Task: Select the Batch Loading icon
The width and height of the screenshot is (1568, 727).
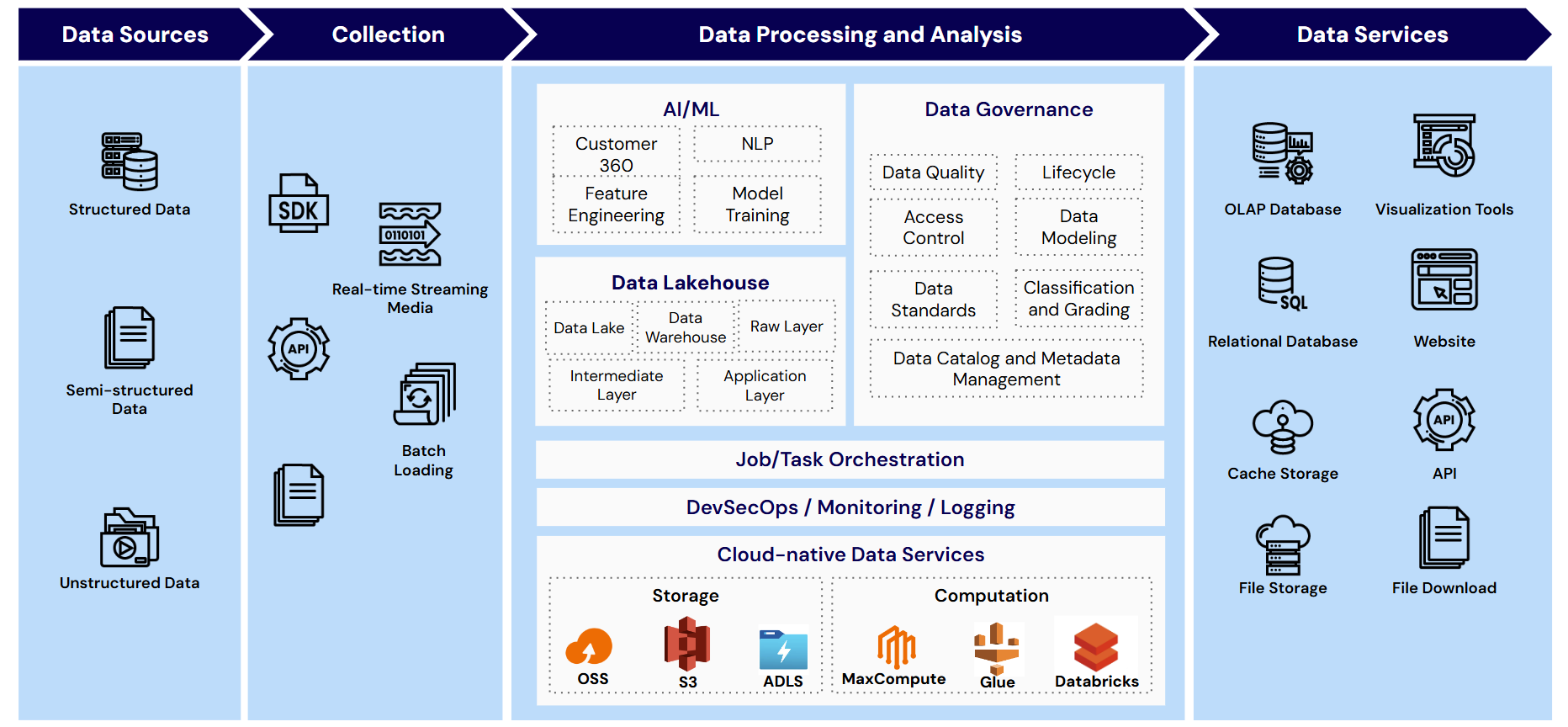Action: point(425,394)
